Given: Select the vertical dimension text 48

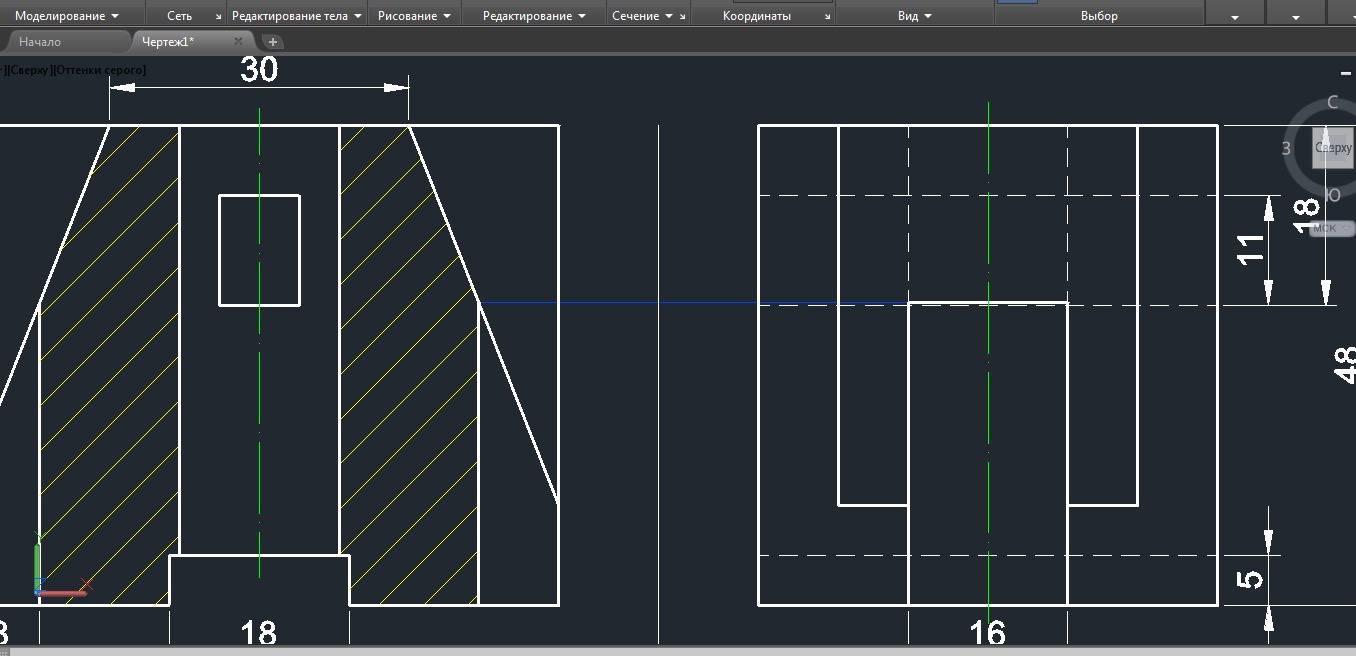Looking at the screenshot, I should click(1345, 365).
